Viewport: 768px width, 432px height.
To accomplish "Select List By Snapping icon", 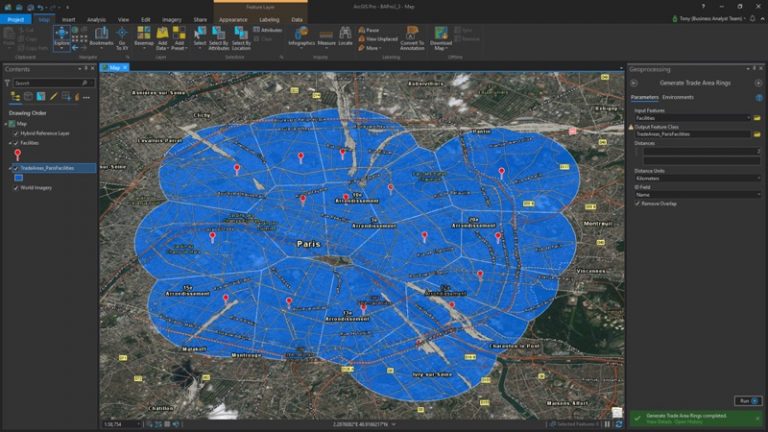I will [66, 96].
